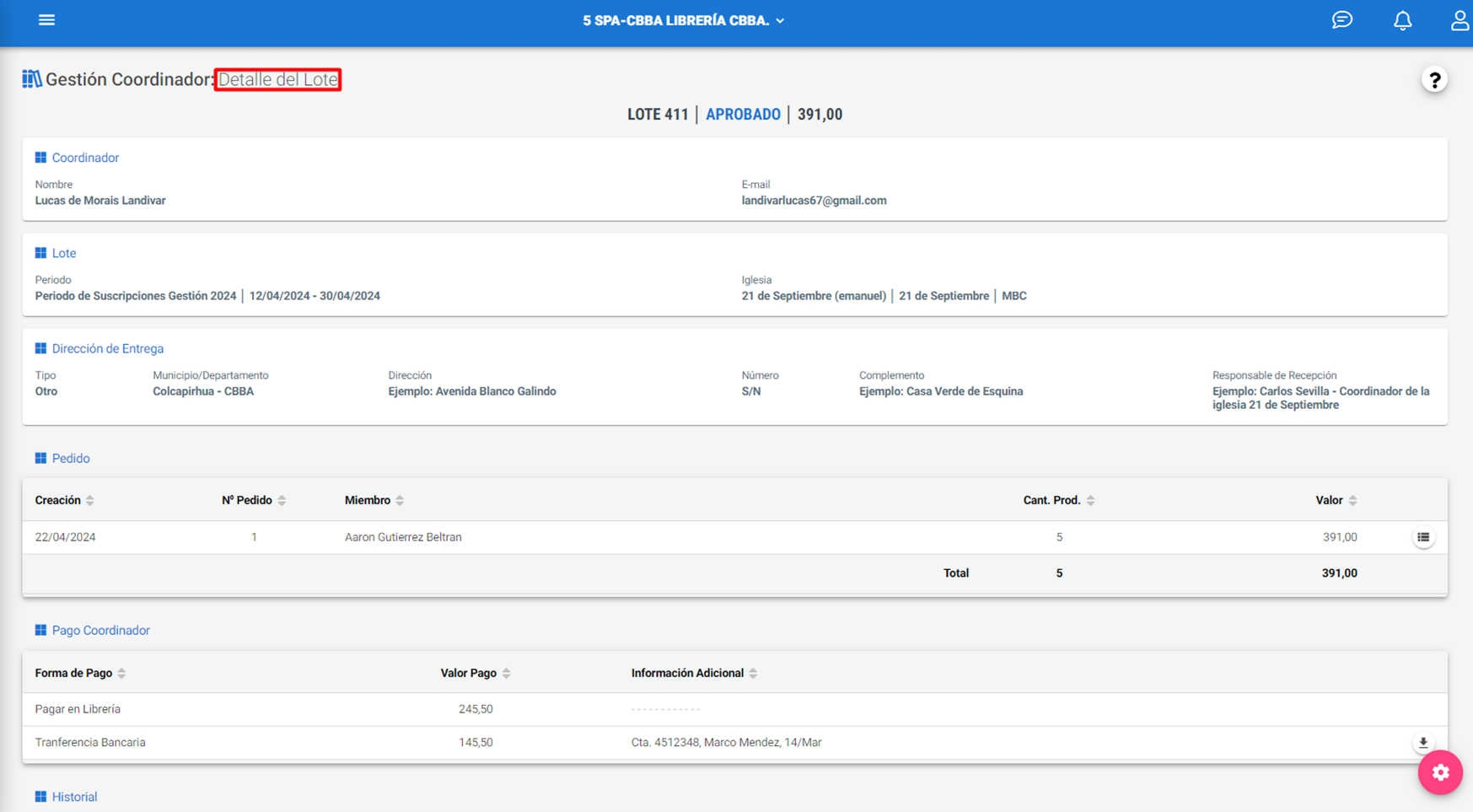Open the user profile icon

pos(1460,20)
